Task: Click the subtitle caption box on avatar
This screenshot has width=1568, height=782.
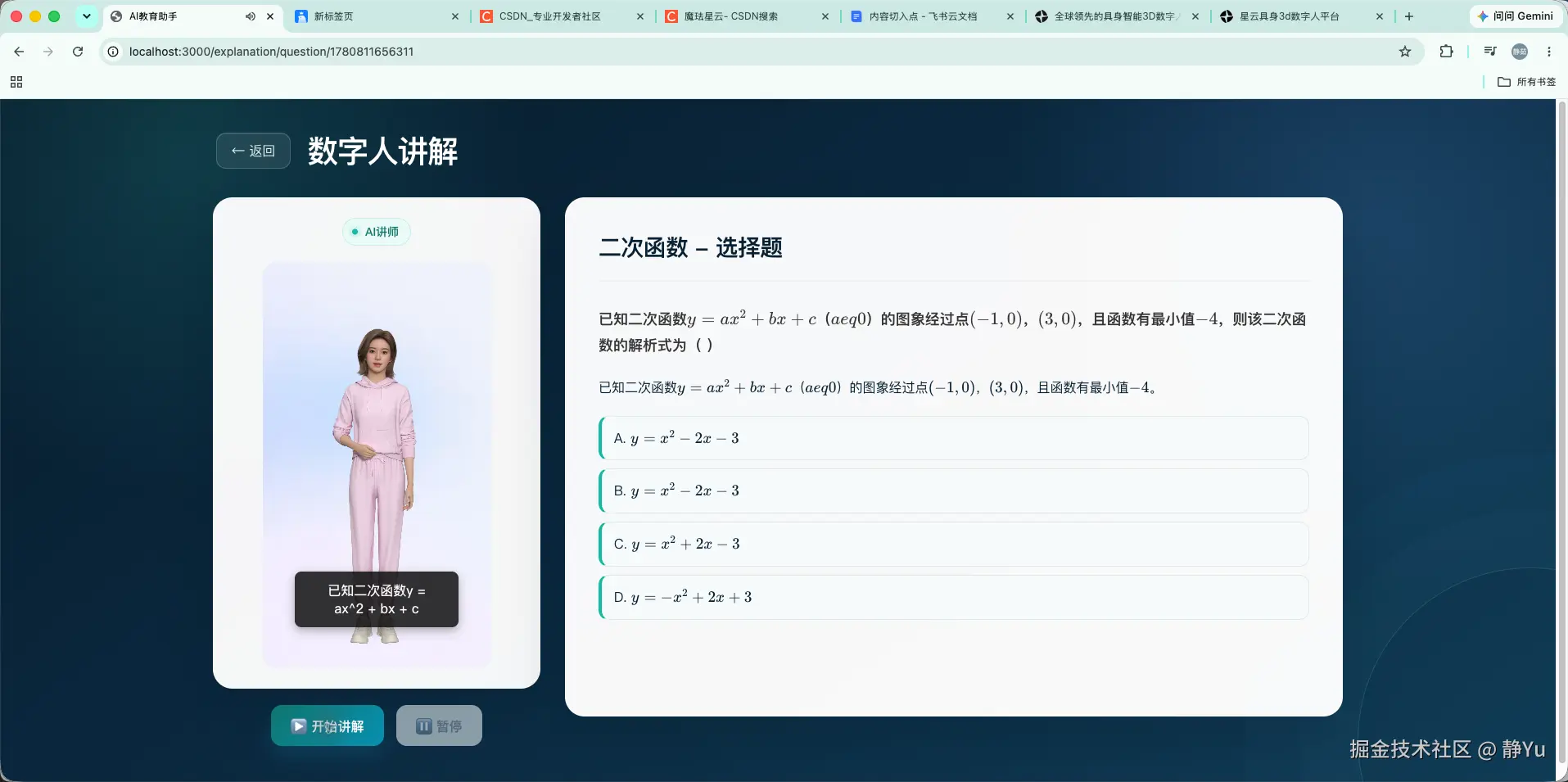Action: [x=377, y=599]
